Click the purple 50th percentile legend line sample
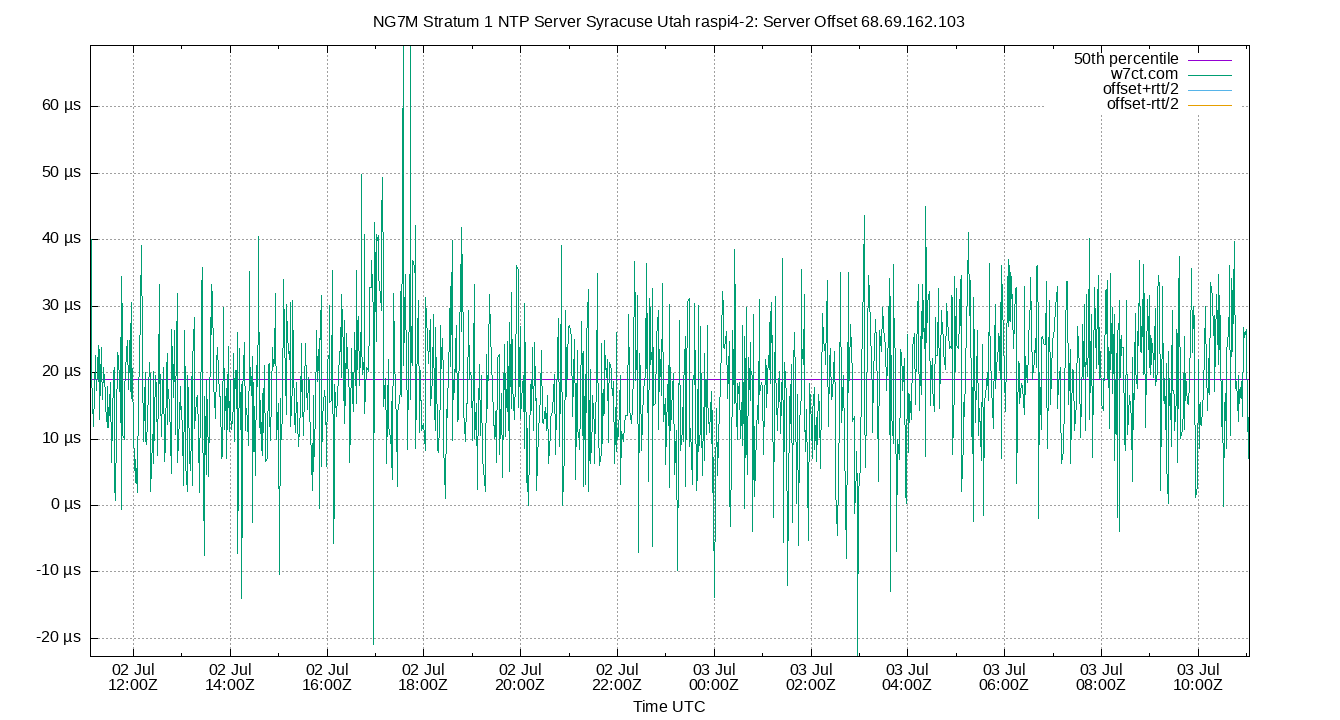 [x=1209, y=60]
